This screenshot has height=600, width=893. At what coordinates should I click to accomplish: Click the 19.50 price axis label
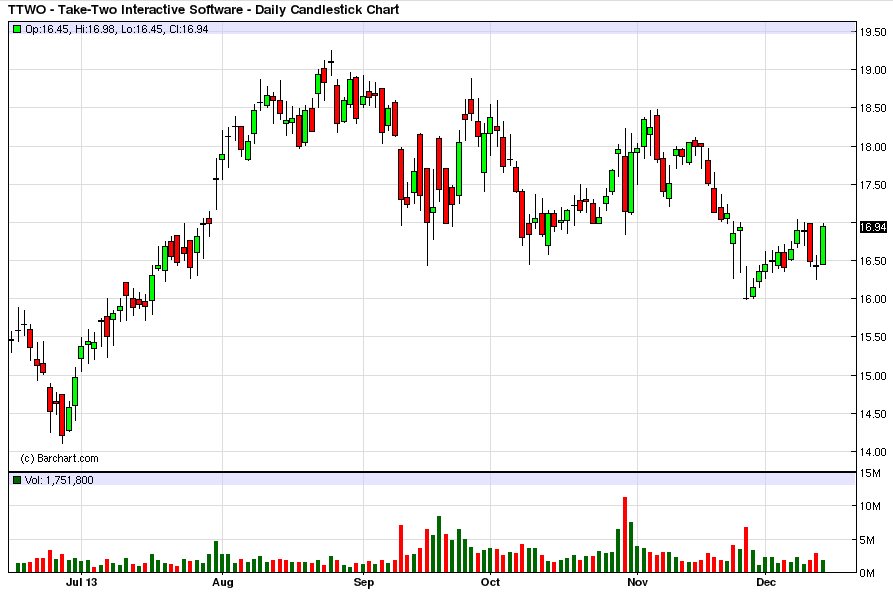(872, 32)
